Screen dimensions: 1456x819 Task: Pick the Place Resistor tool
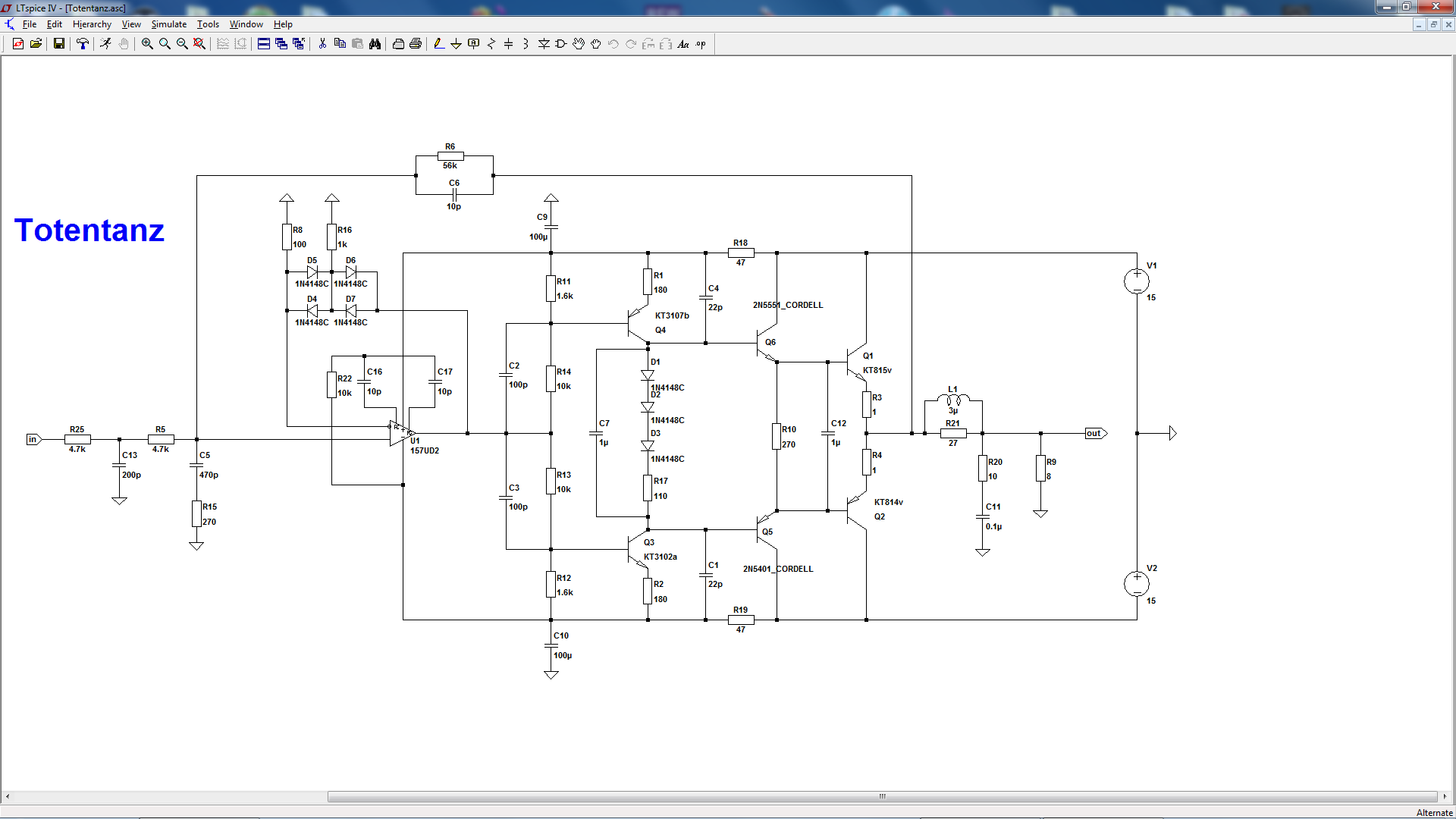491,44
